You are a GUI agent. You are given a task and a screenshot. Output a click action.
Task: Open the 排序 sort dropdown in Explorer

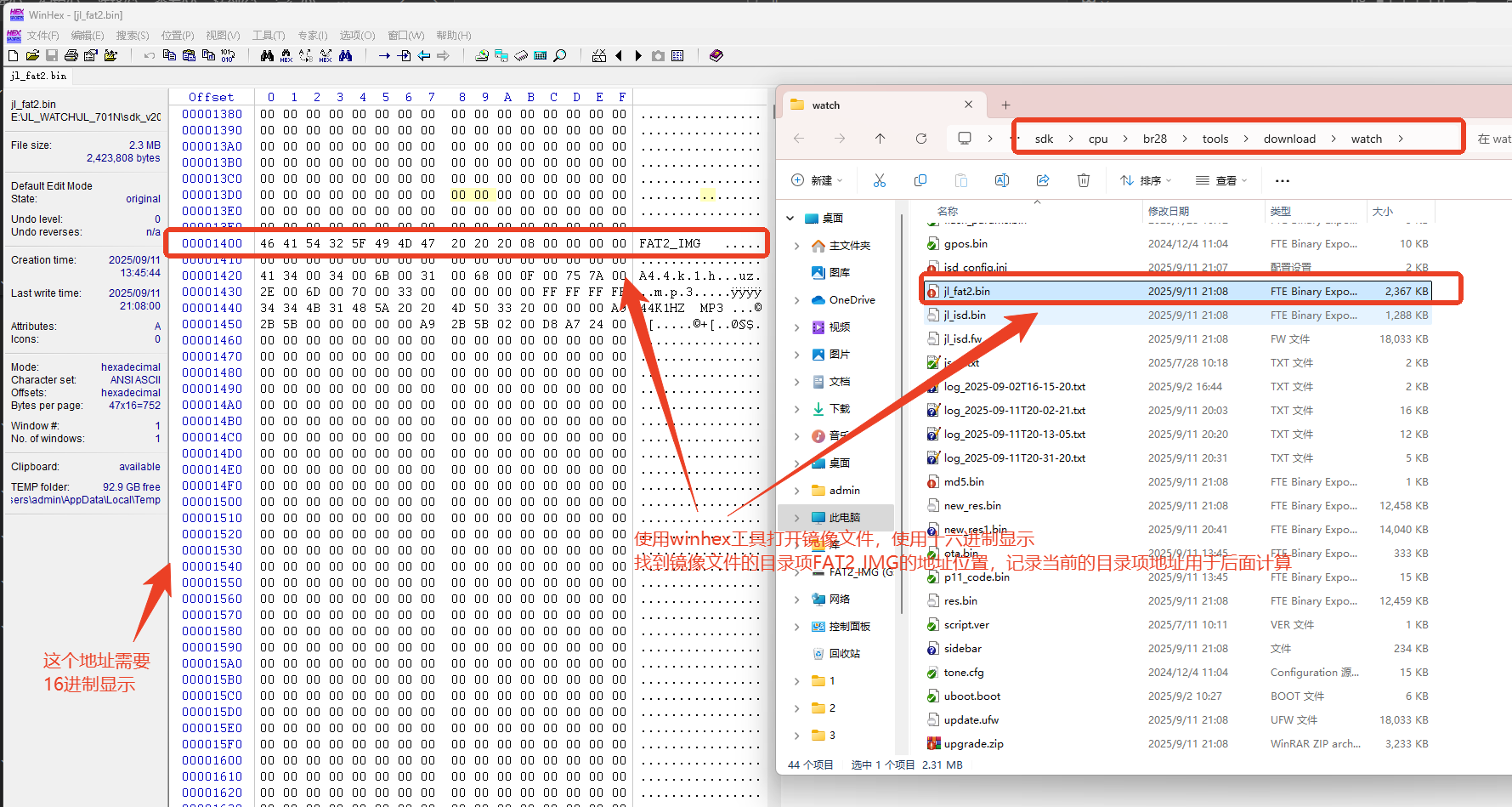click(1146, 180)
